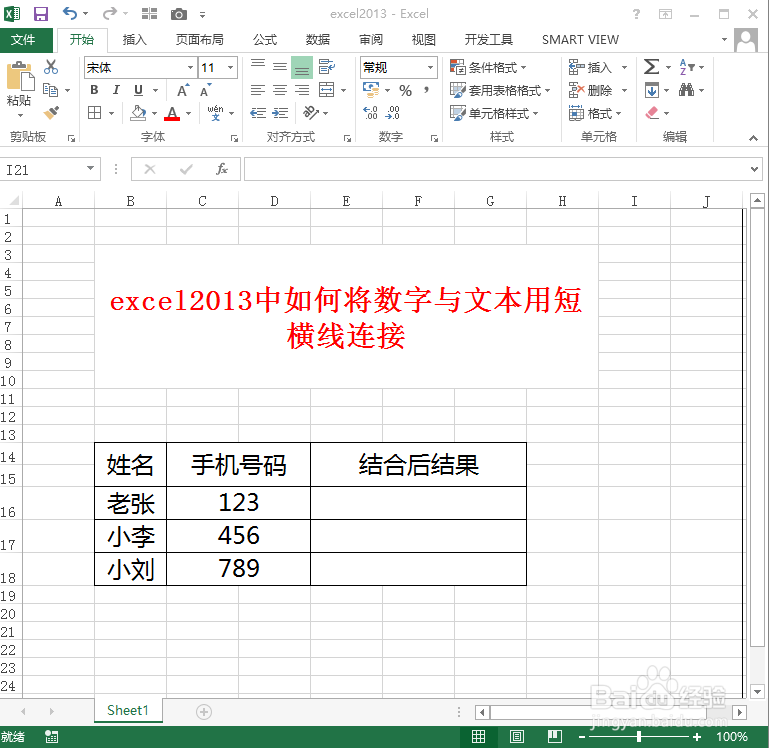Viewport: 769px width, 748px height.
Task: Click the macro record status bar icon
Action: click(51, 736)
